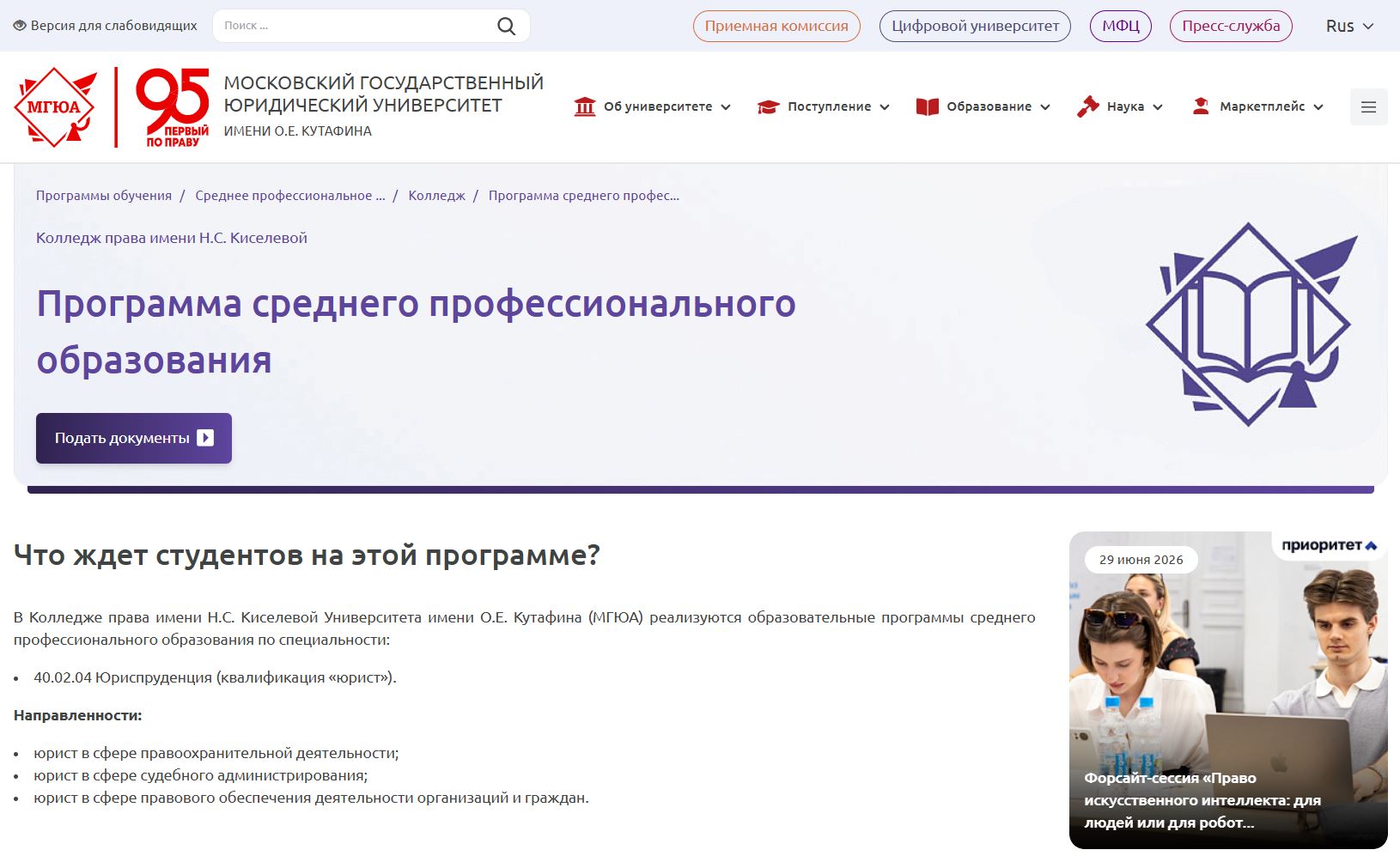The width and height of the screenshot is (1400, 862).
Task: Expand the Образование dropdown chevron
Action: [x=1045, y=107]
